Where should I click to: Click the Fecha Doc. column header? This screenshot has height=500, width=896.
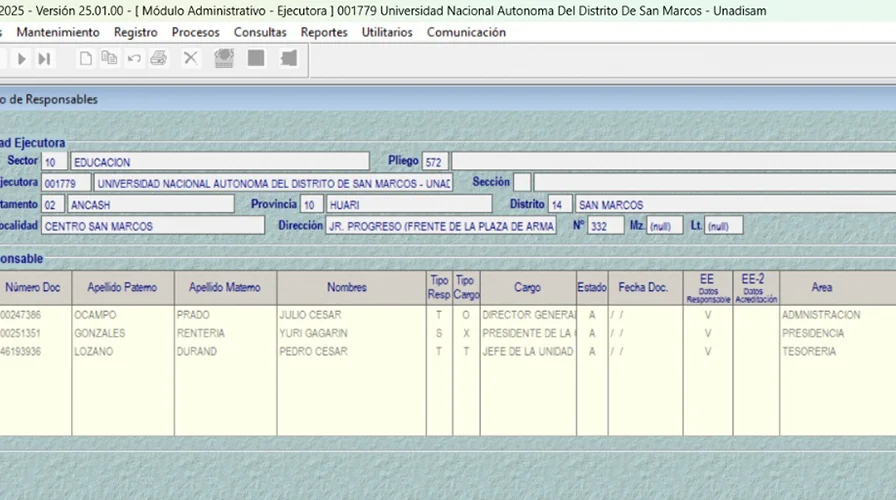tap(645, 287)
